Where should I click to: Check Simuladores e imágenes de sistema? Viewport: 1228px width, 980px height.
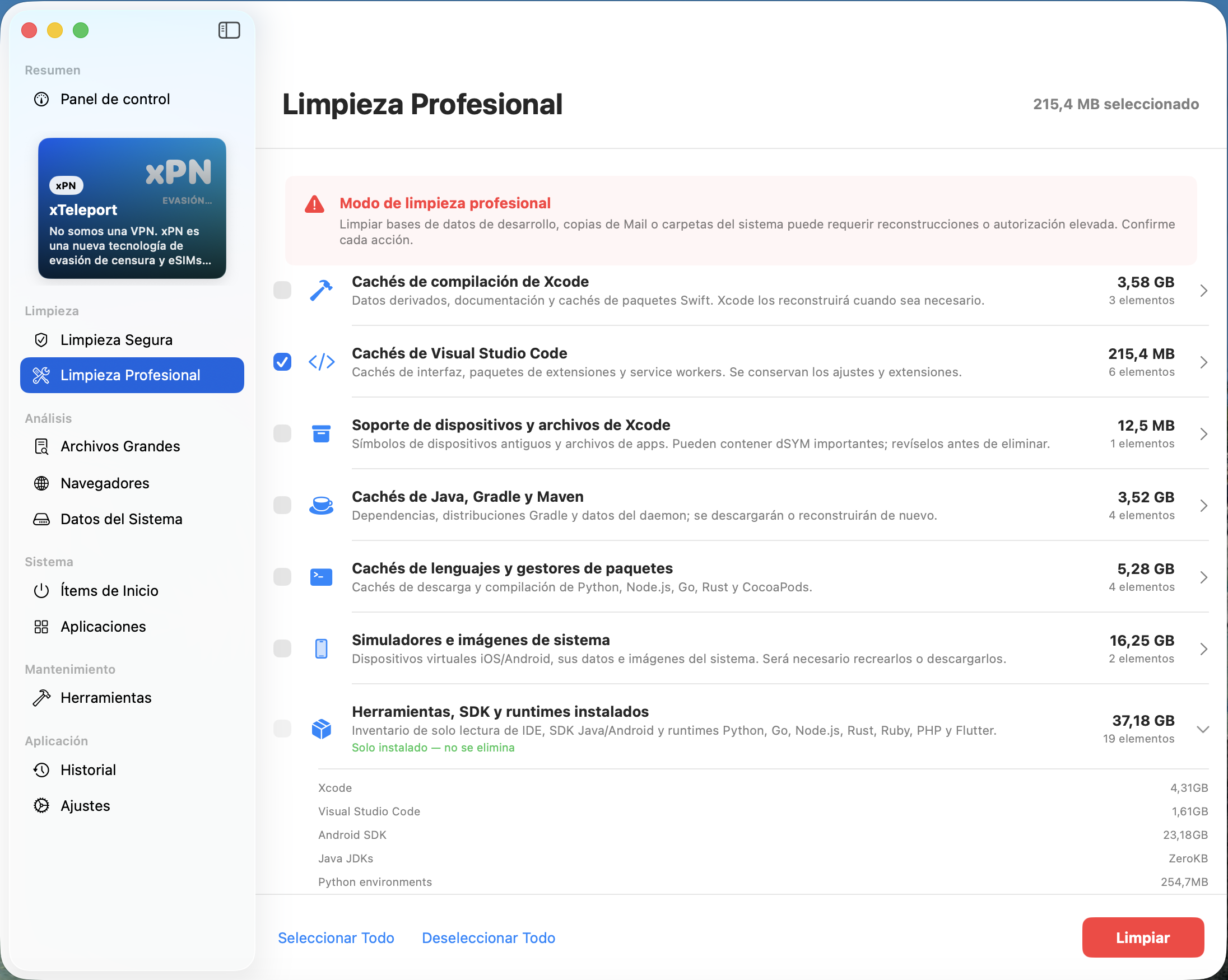282,648
